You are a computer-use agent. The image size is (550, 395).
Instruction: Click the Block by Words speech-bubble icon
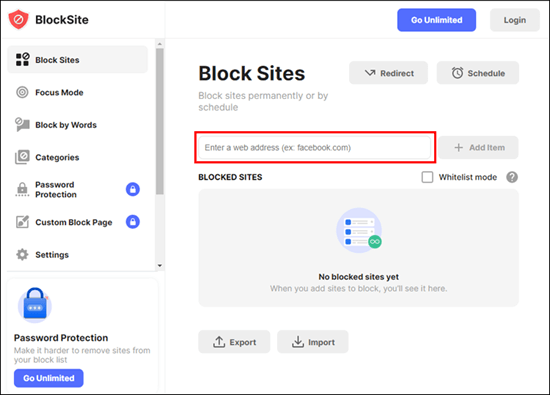coord(22,125)
